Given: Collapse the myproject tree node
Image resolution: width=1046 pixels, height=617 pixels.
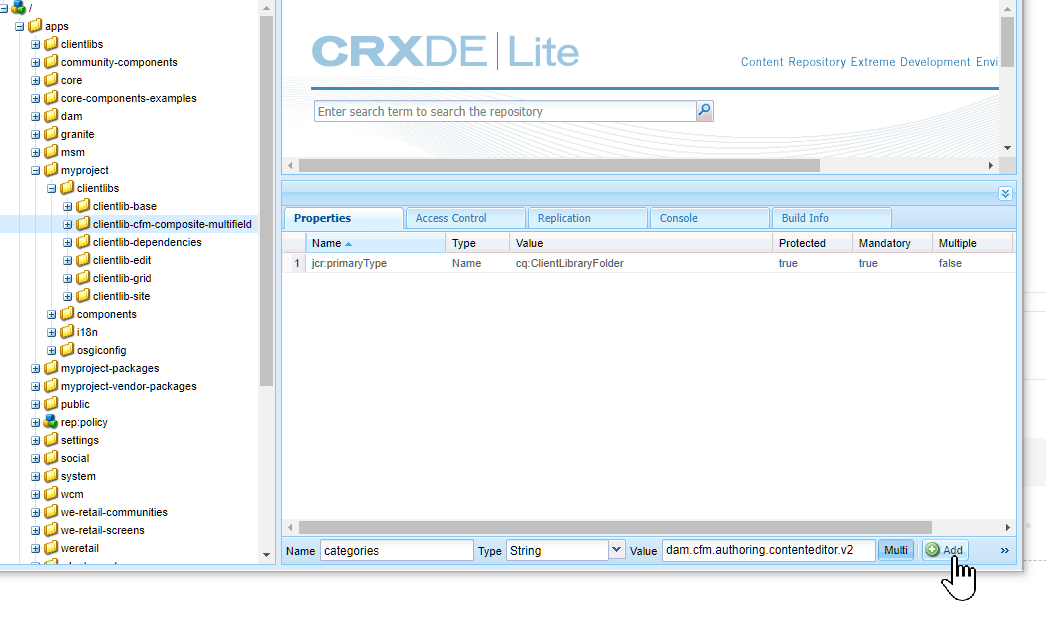Looking at the screenshot, I should tap(35, 170).
